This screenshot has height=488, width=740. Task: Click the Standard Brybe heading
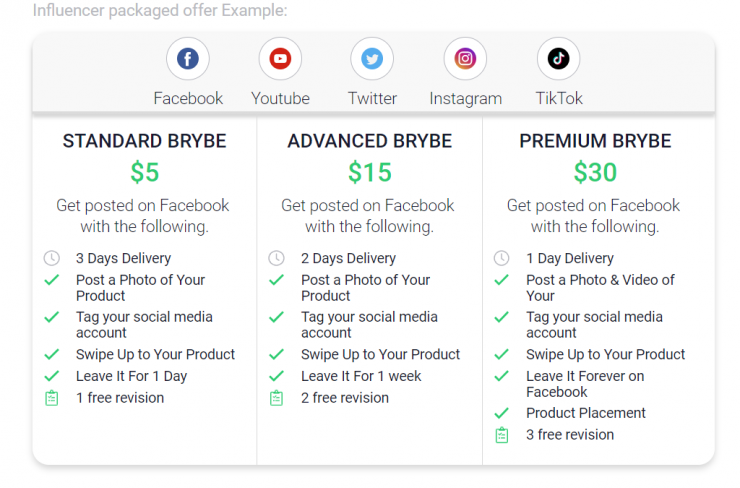click(145, 141)
